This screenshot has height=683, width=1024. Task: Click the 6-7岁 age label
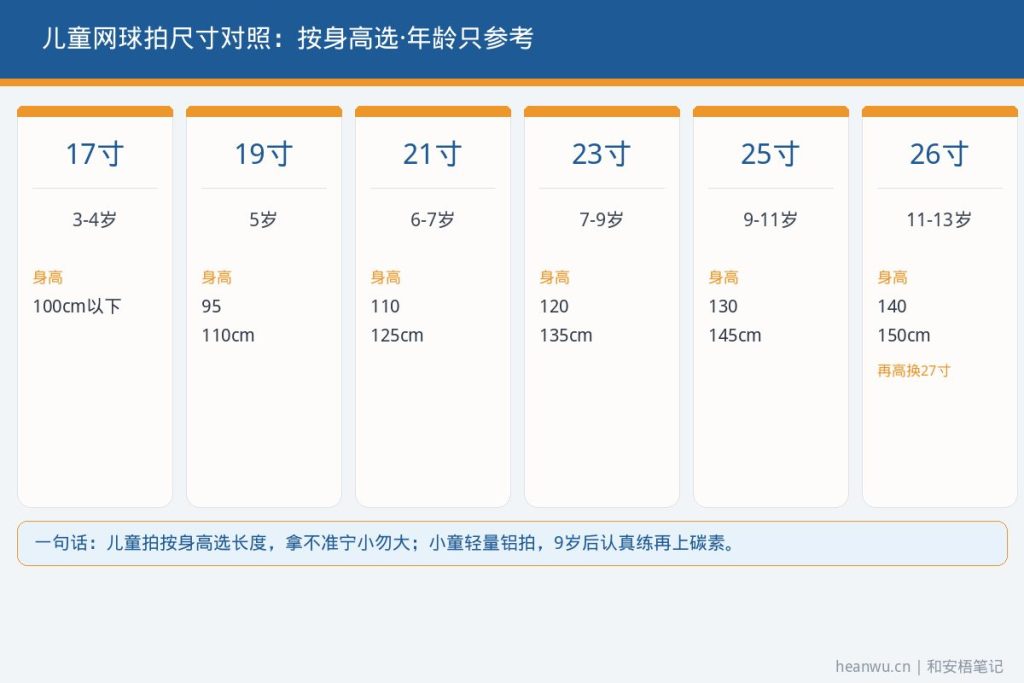tap(432, 219)
